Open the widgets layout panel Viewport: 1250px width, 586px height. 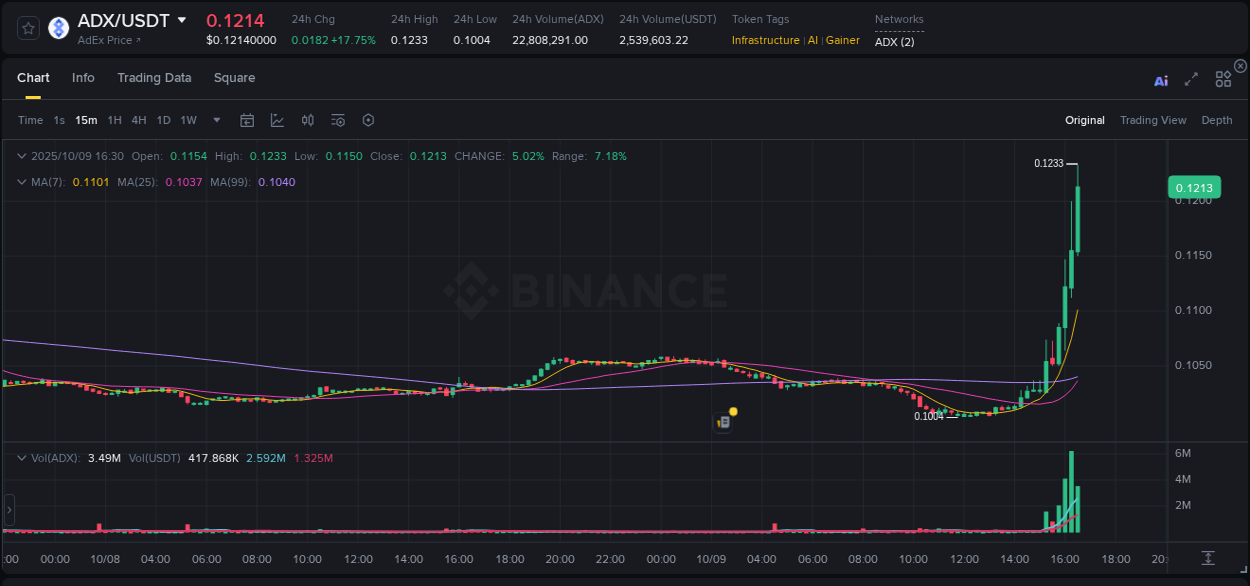(x=1222, y=79)
